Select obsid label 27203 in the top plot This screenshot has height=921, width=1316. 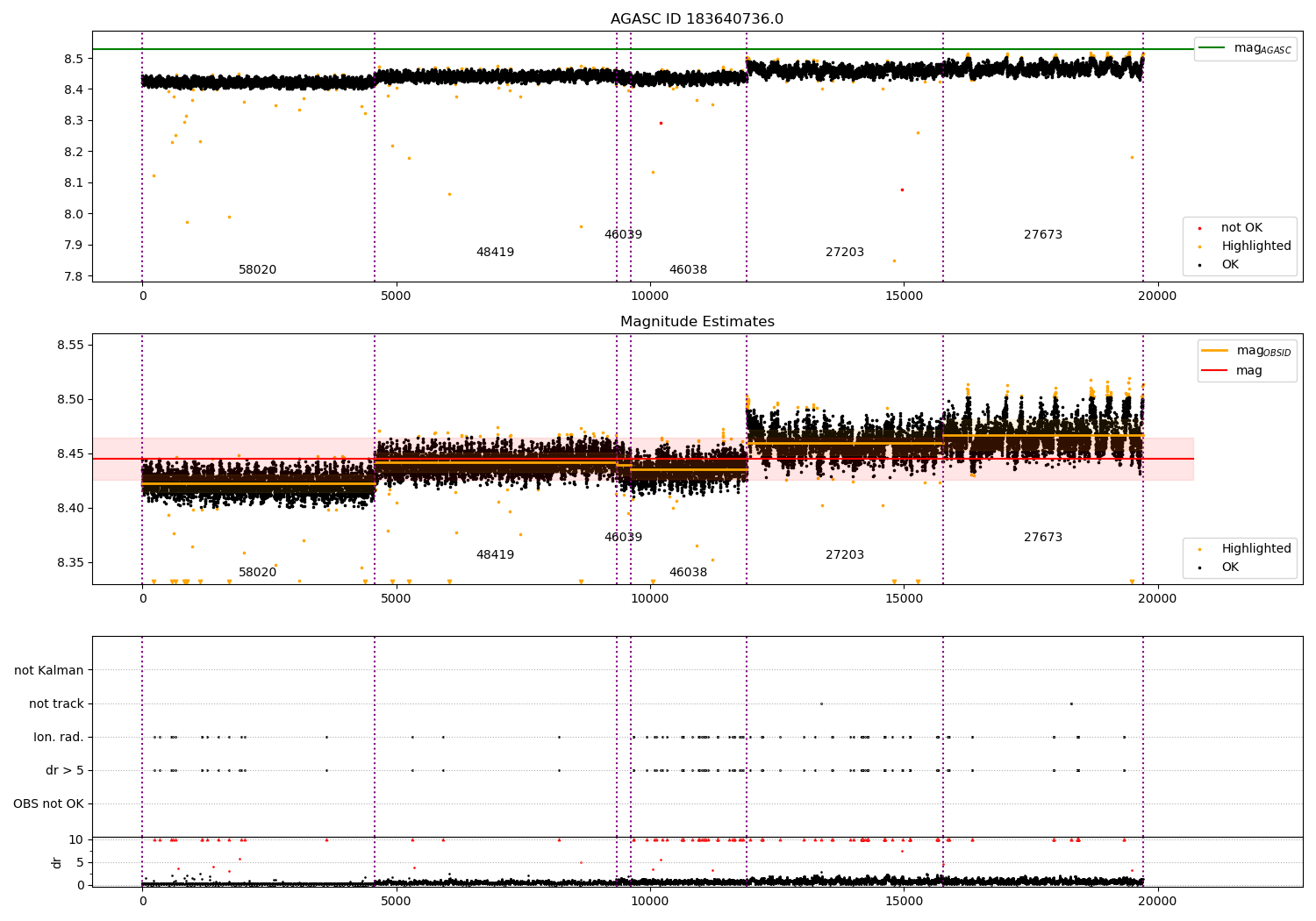845,253
